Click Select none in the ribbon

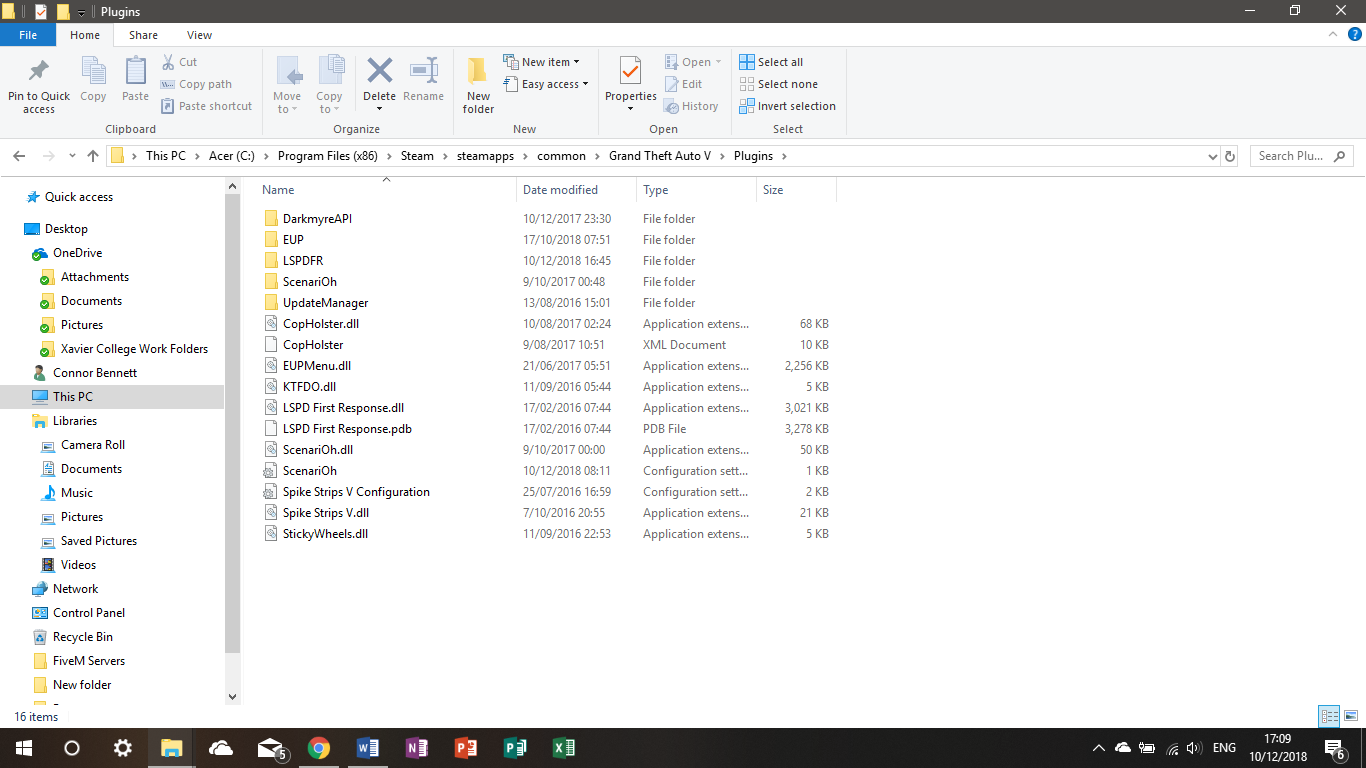(x=778, y=84)
